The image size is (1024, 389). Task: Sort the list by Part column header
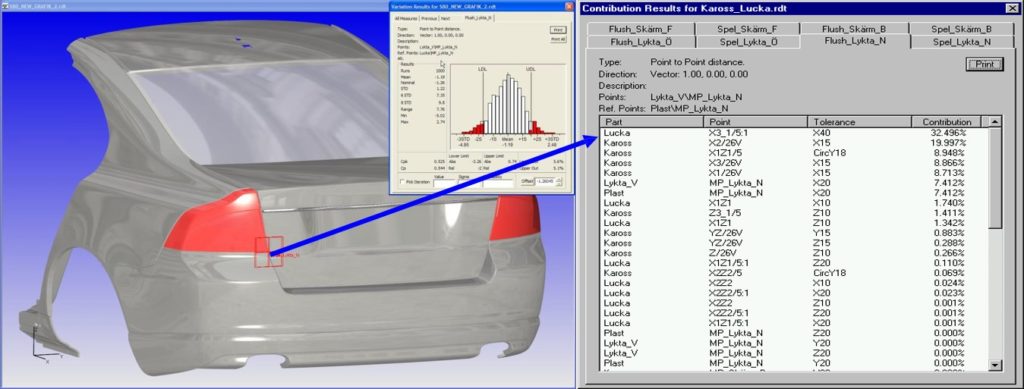(651, 122)
